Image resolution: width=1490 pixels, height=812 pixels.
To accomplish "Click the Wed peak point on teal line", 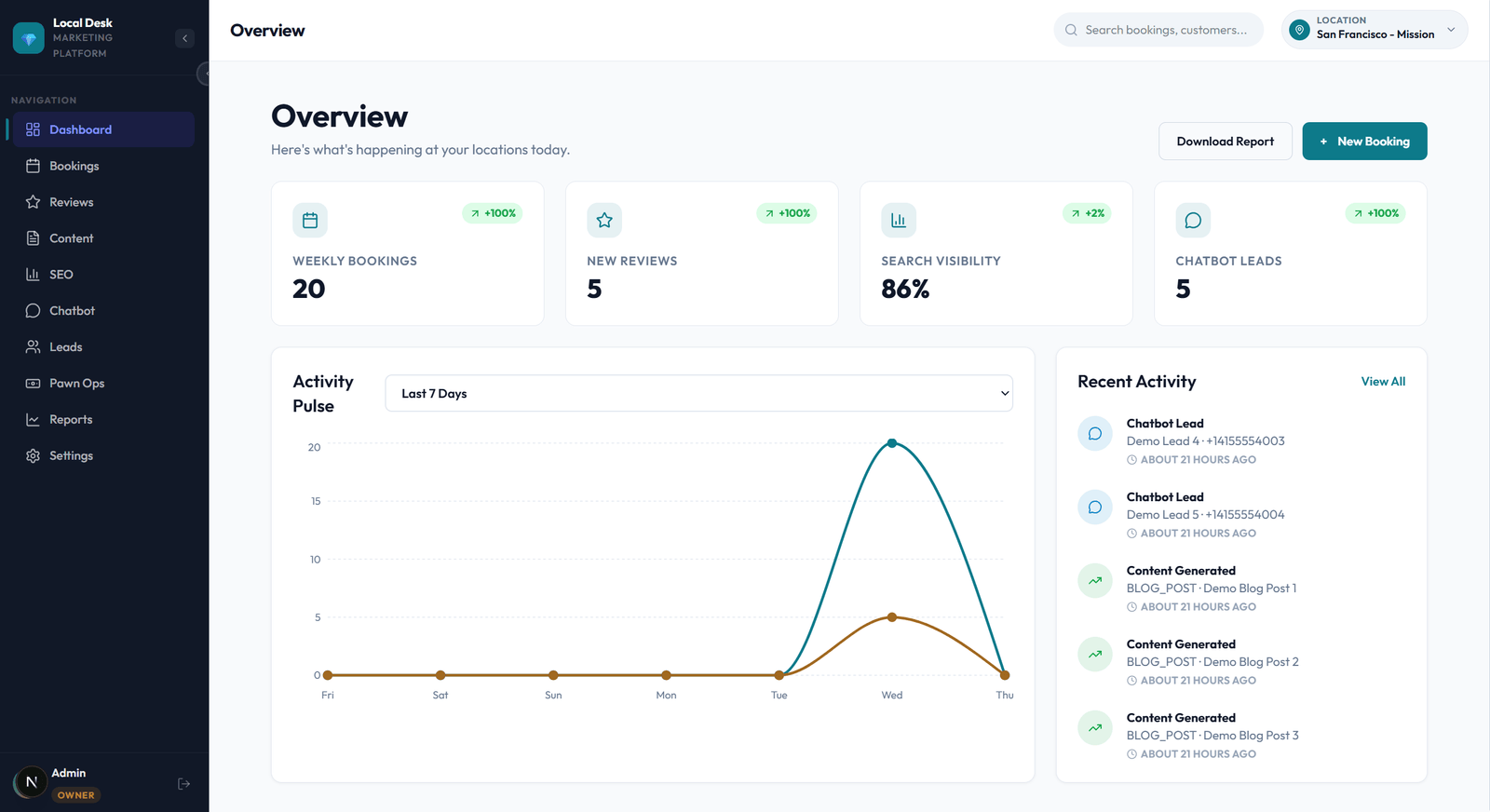I will coord(892,443).
